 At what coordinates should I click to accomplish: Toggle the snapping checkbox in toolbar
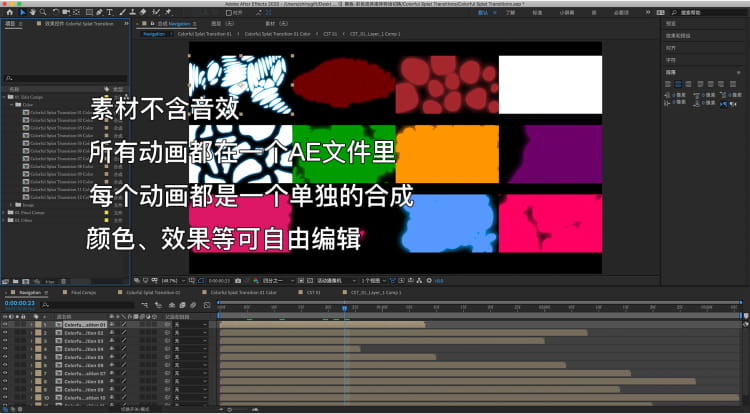(x=228, y=12)
